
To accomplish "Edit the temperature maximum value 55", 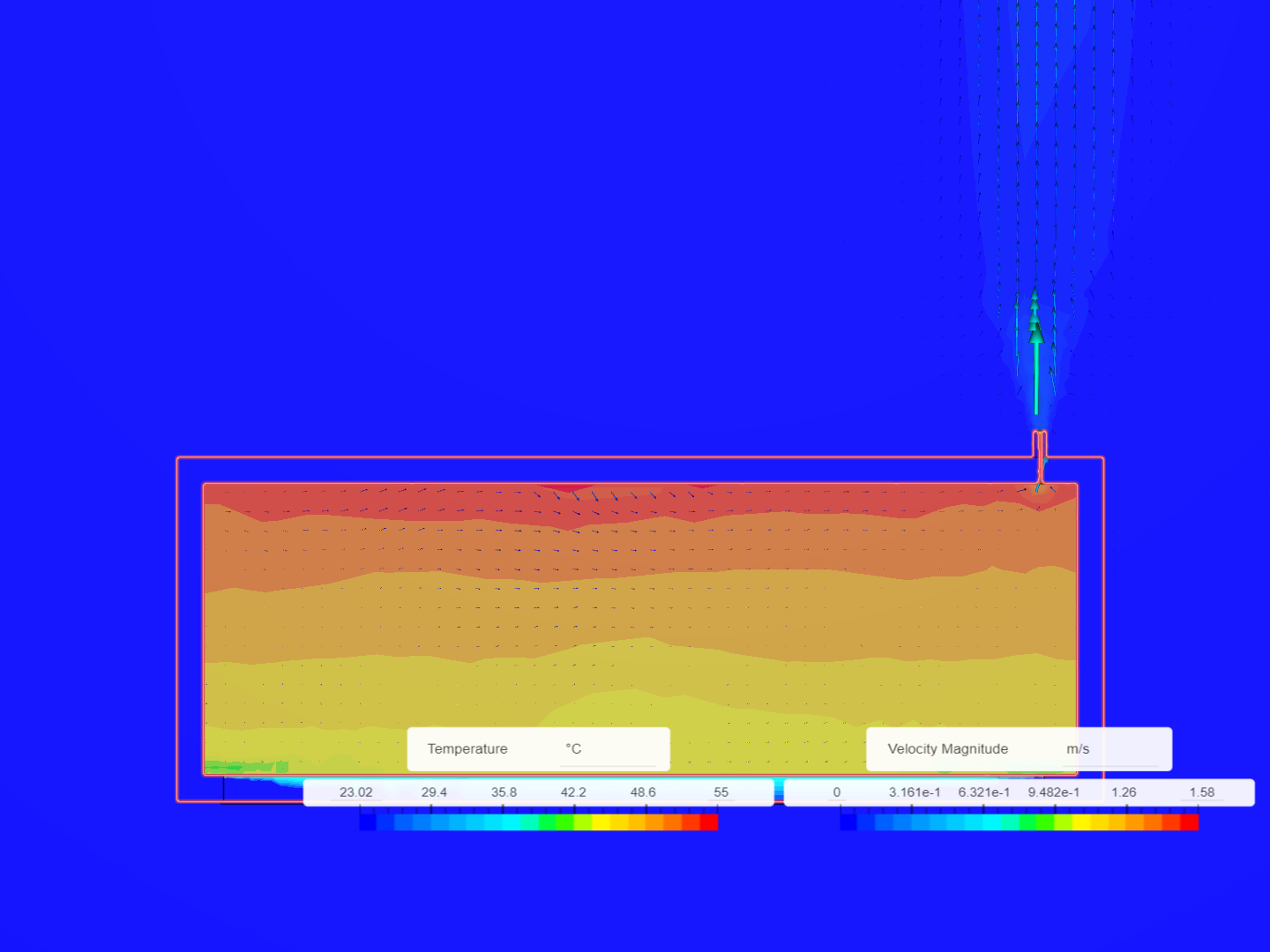I will click(x=721, y=792).
